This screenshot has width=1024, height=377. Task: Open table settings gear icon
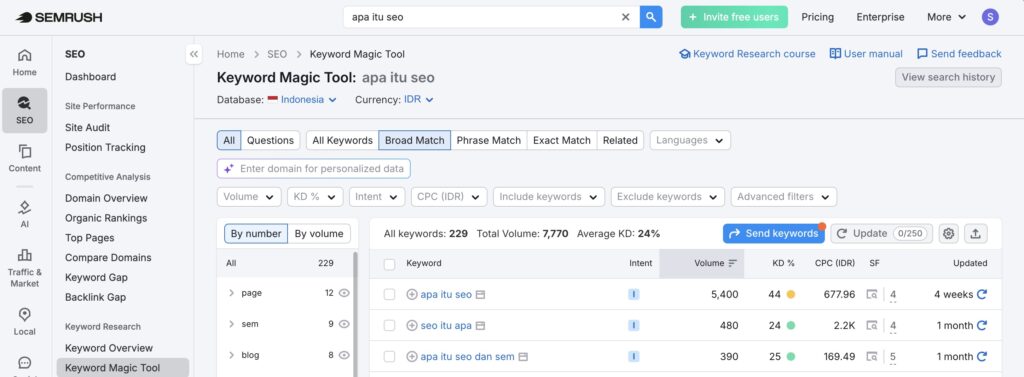tap(949, 233)
